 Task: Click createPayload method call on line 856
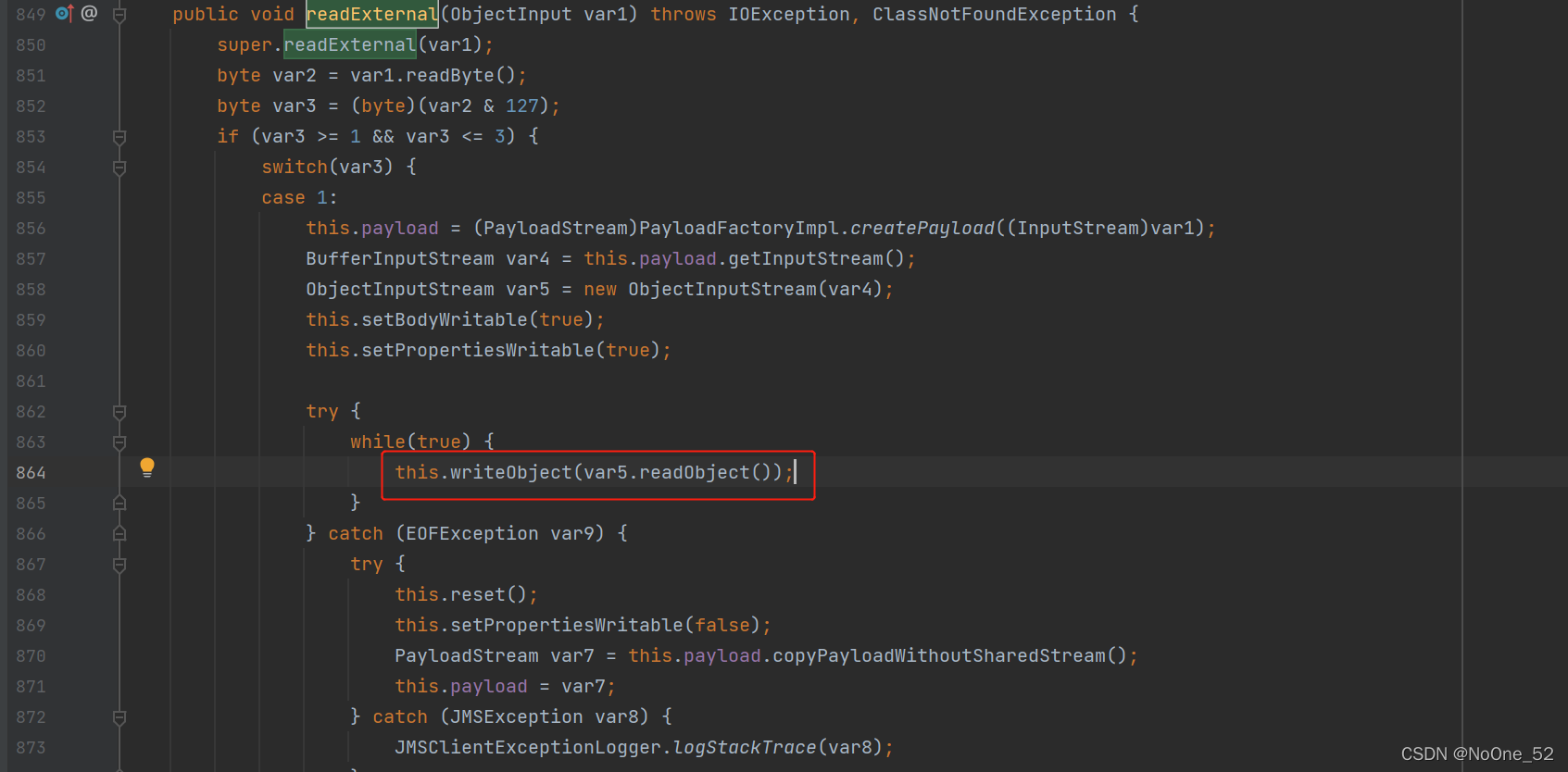922,228
